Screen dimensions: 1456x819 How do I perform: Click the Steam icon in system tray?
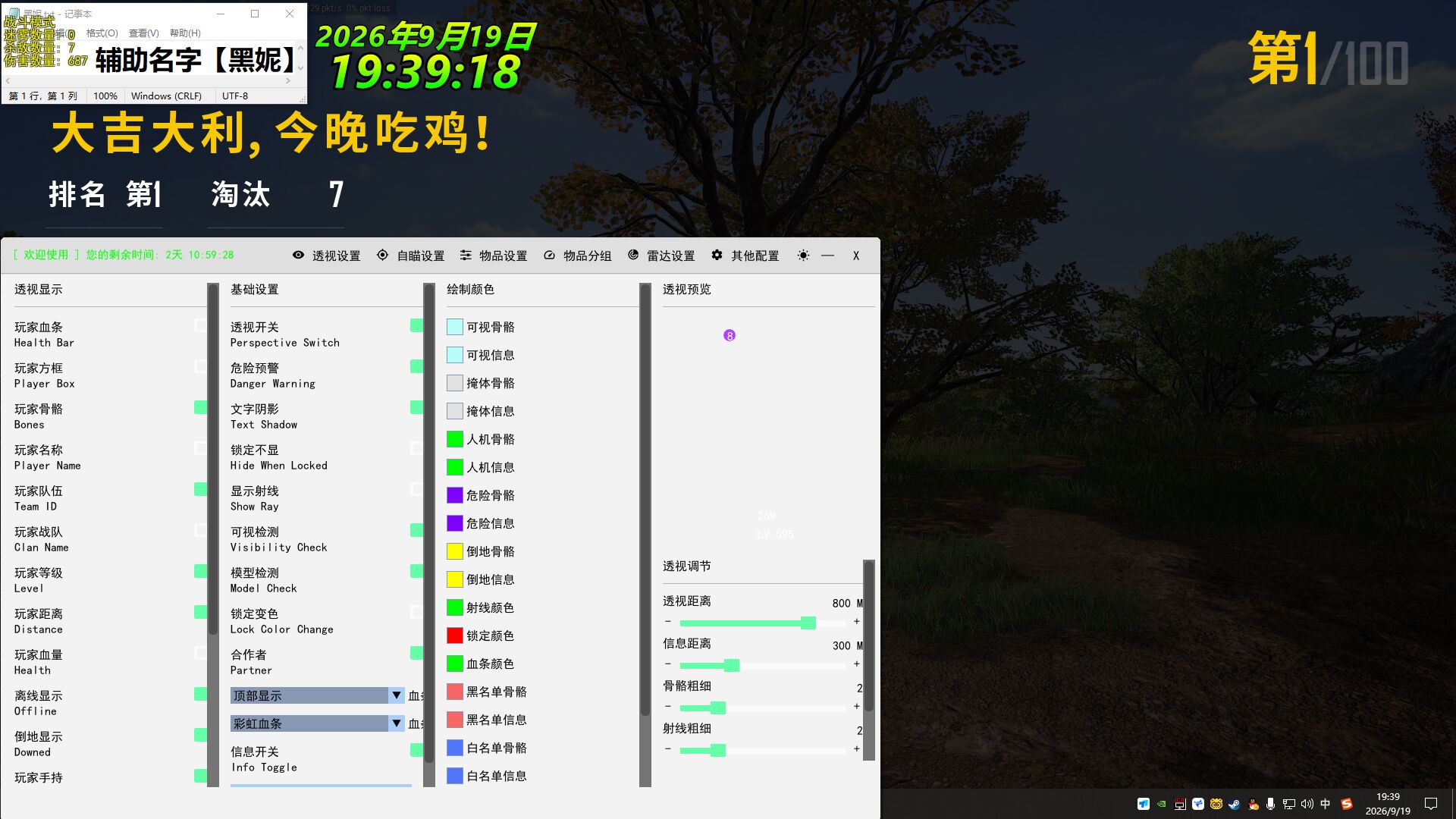[x=1234, y=804]
